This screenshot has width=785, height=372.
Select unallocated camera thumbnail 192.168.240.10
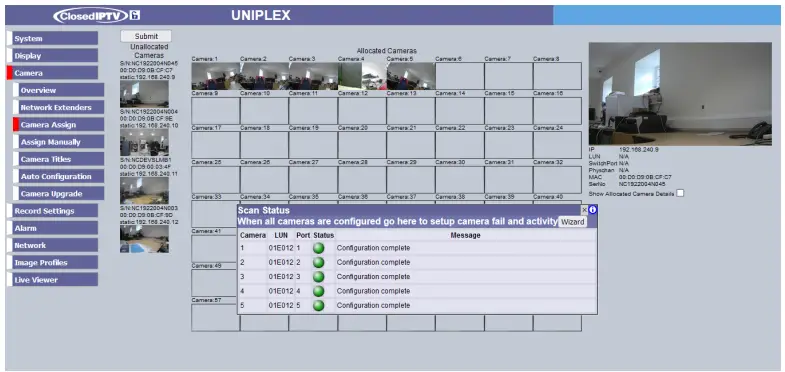pos(144,143)
